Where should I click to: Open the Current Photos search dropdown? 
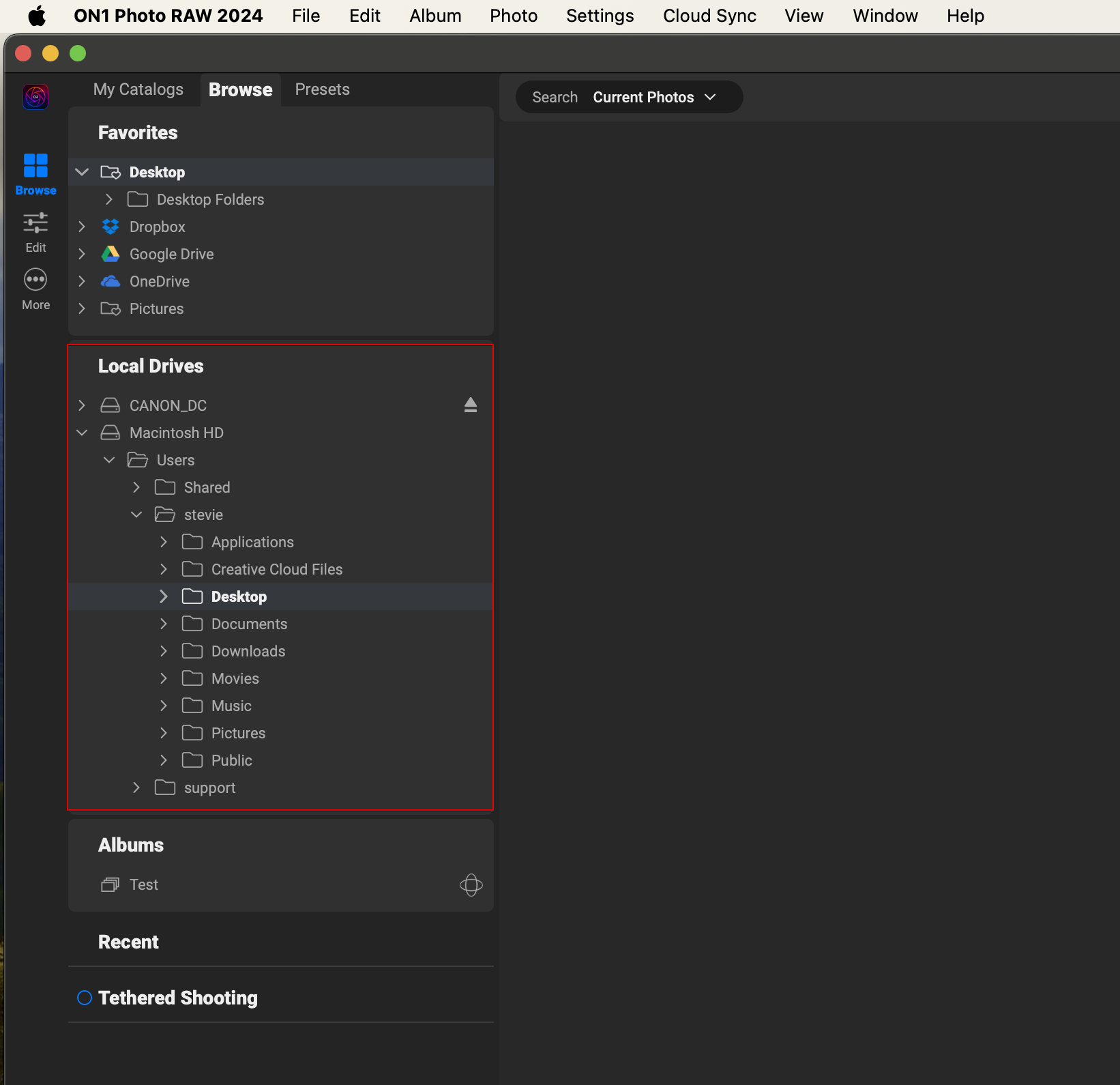pos(653,98)
